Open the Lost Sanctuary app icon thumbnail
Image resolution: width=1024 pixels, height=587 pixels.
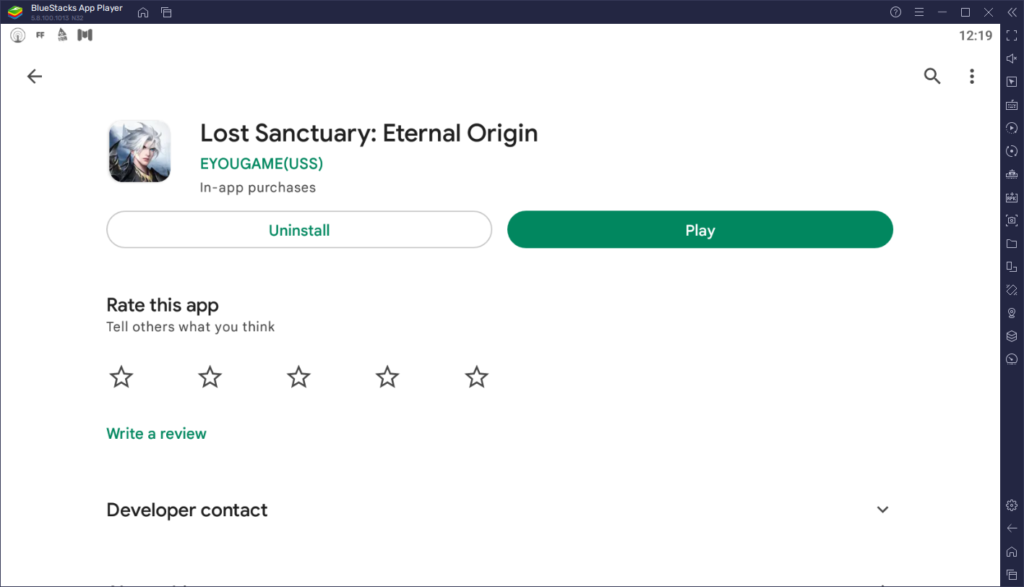139,151
